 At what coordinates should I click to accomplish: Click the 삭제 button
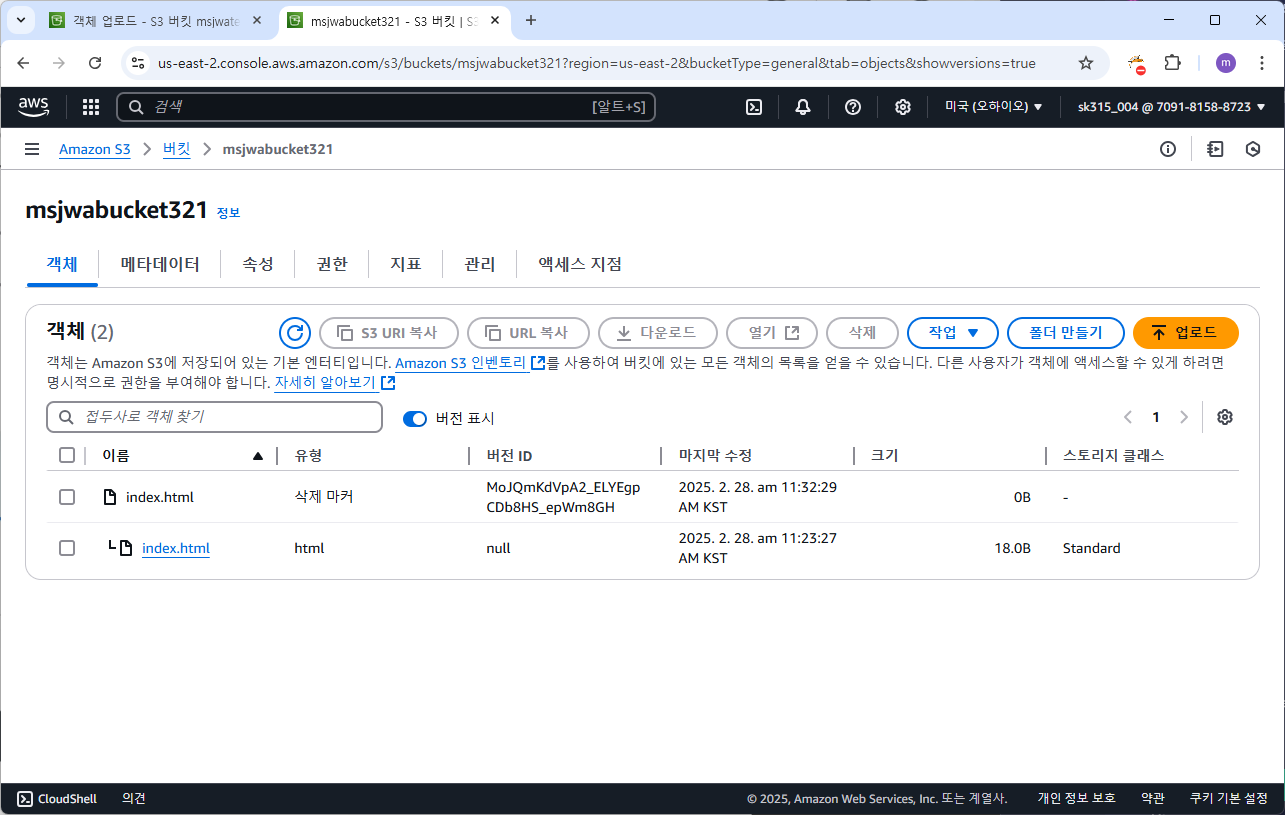[x=862, y=333]
